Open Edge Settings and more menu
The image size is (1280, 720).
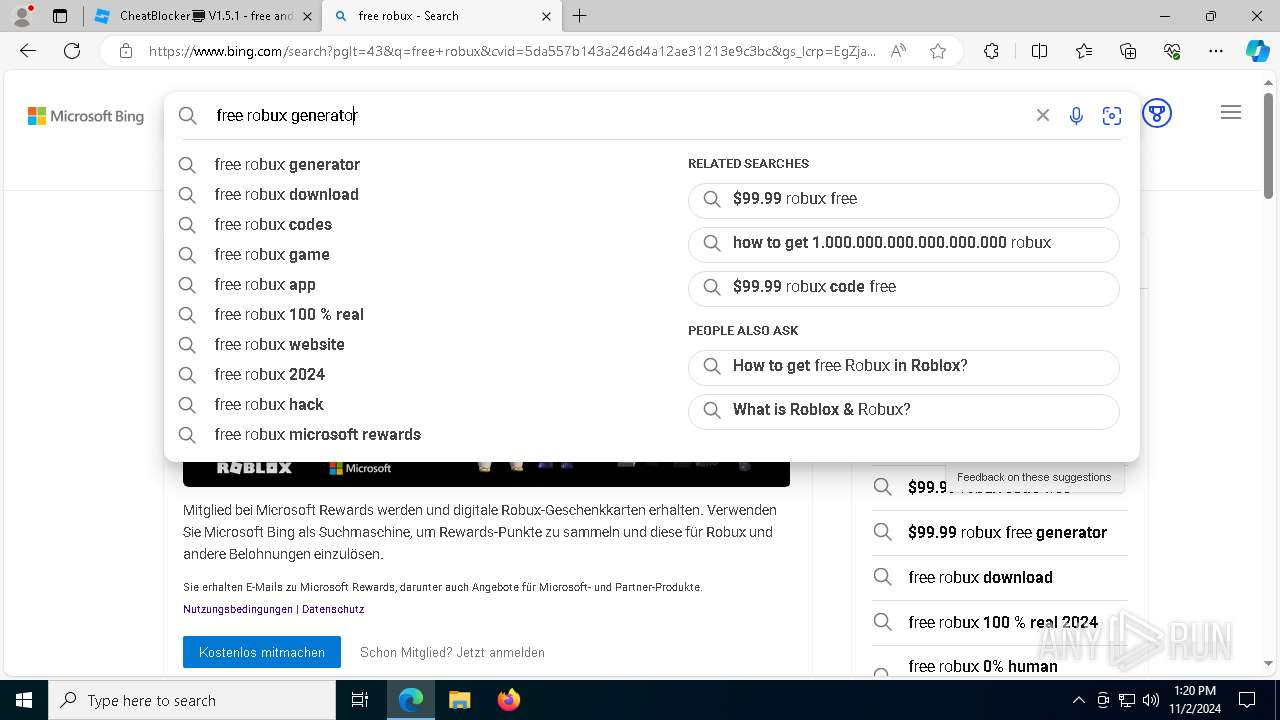click(x=1216, y=51)
